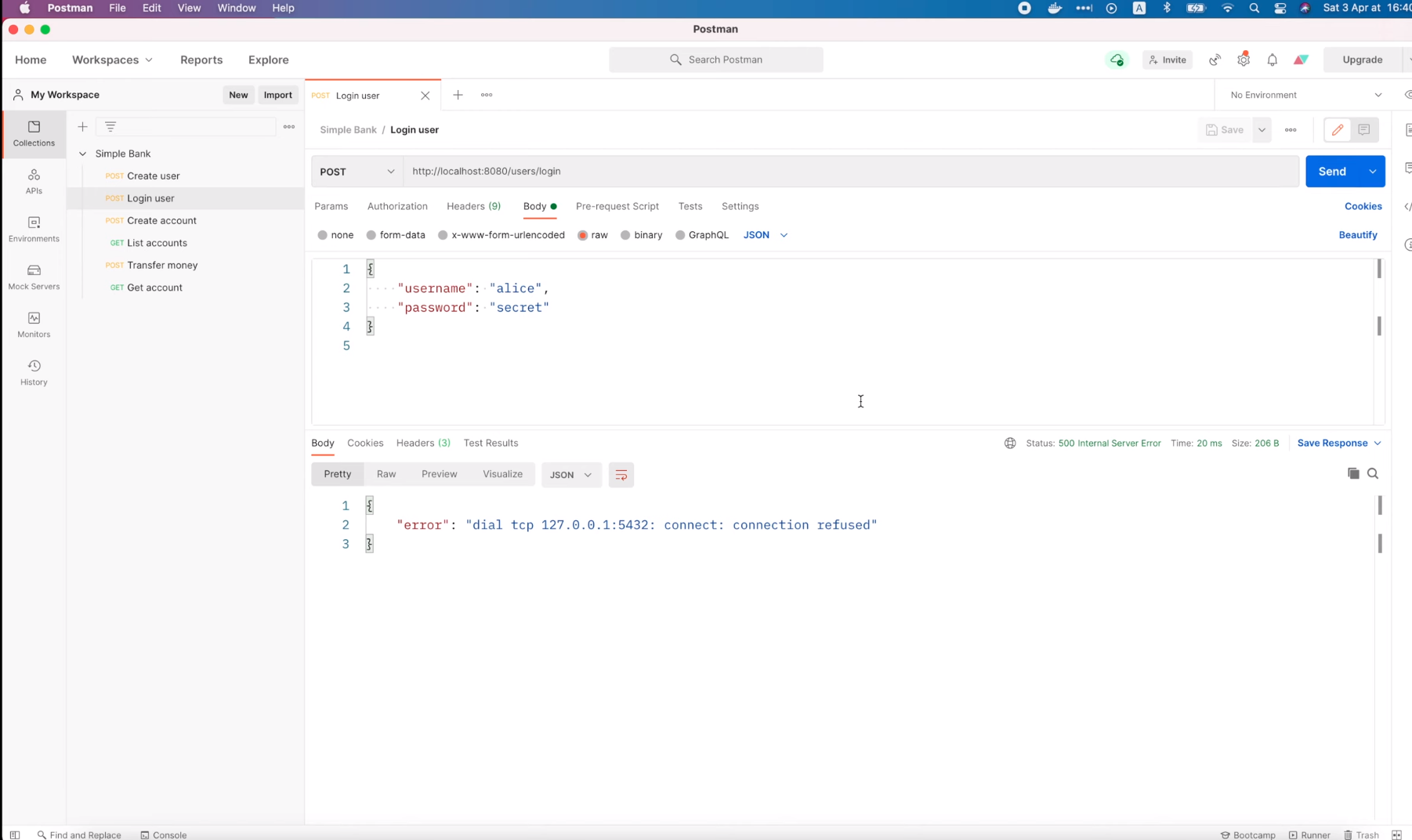Viewport: 1412px width, 840px height.
Task: Open the Test Results tab
Action: 491,443
